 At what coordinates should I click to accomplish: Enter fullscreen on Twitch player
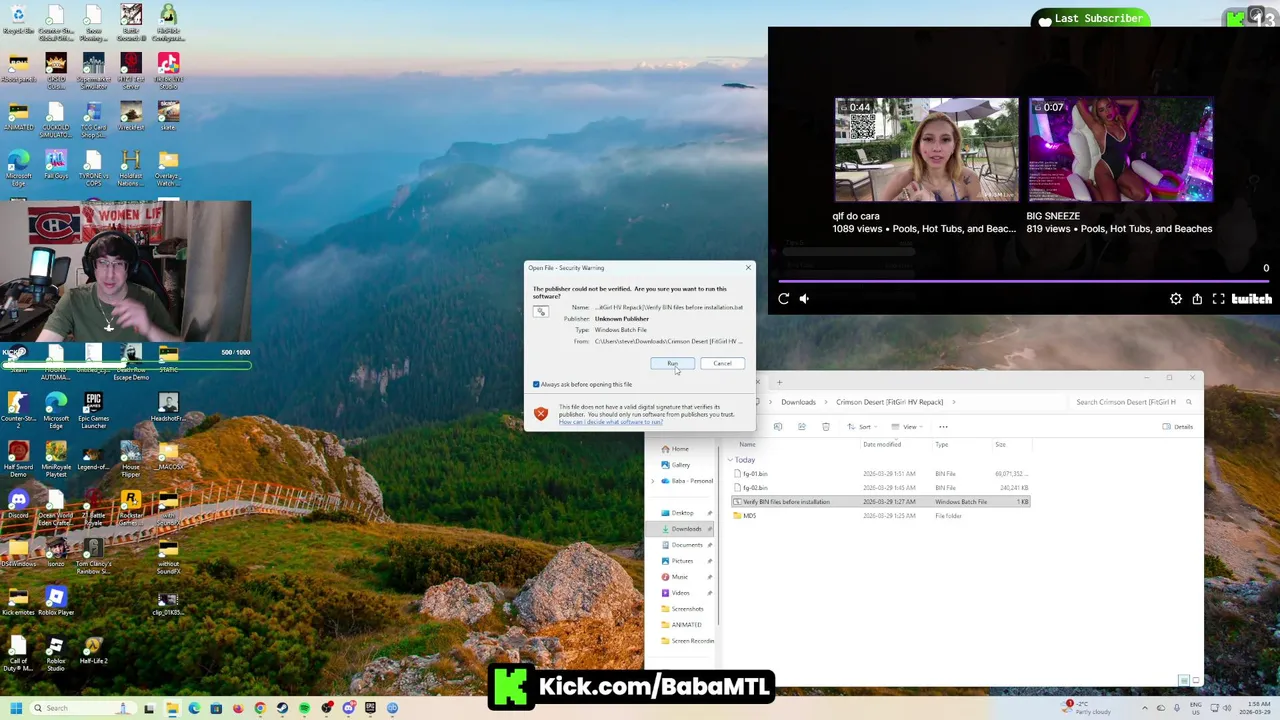tap(1218, 299)
